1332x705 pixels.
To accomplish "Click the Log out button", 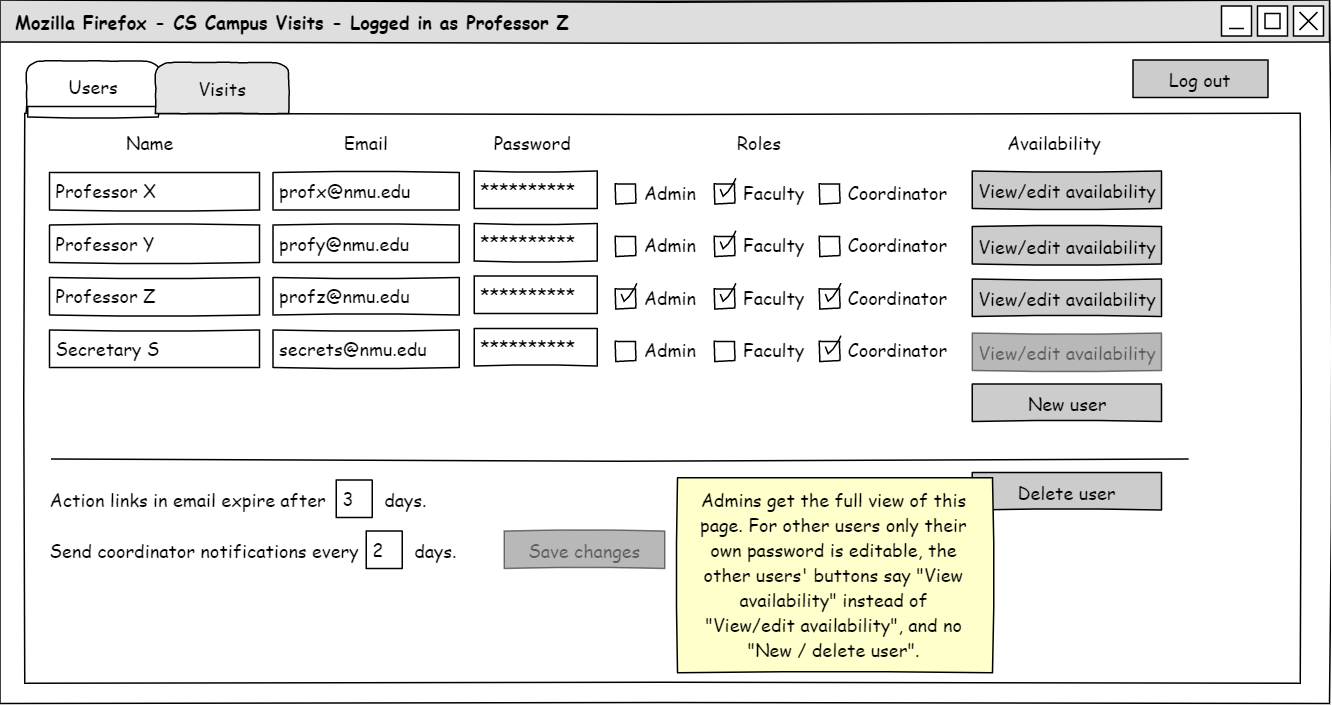I will point(1199,81).
